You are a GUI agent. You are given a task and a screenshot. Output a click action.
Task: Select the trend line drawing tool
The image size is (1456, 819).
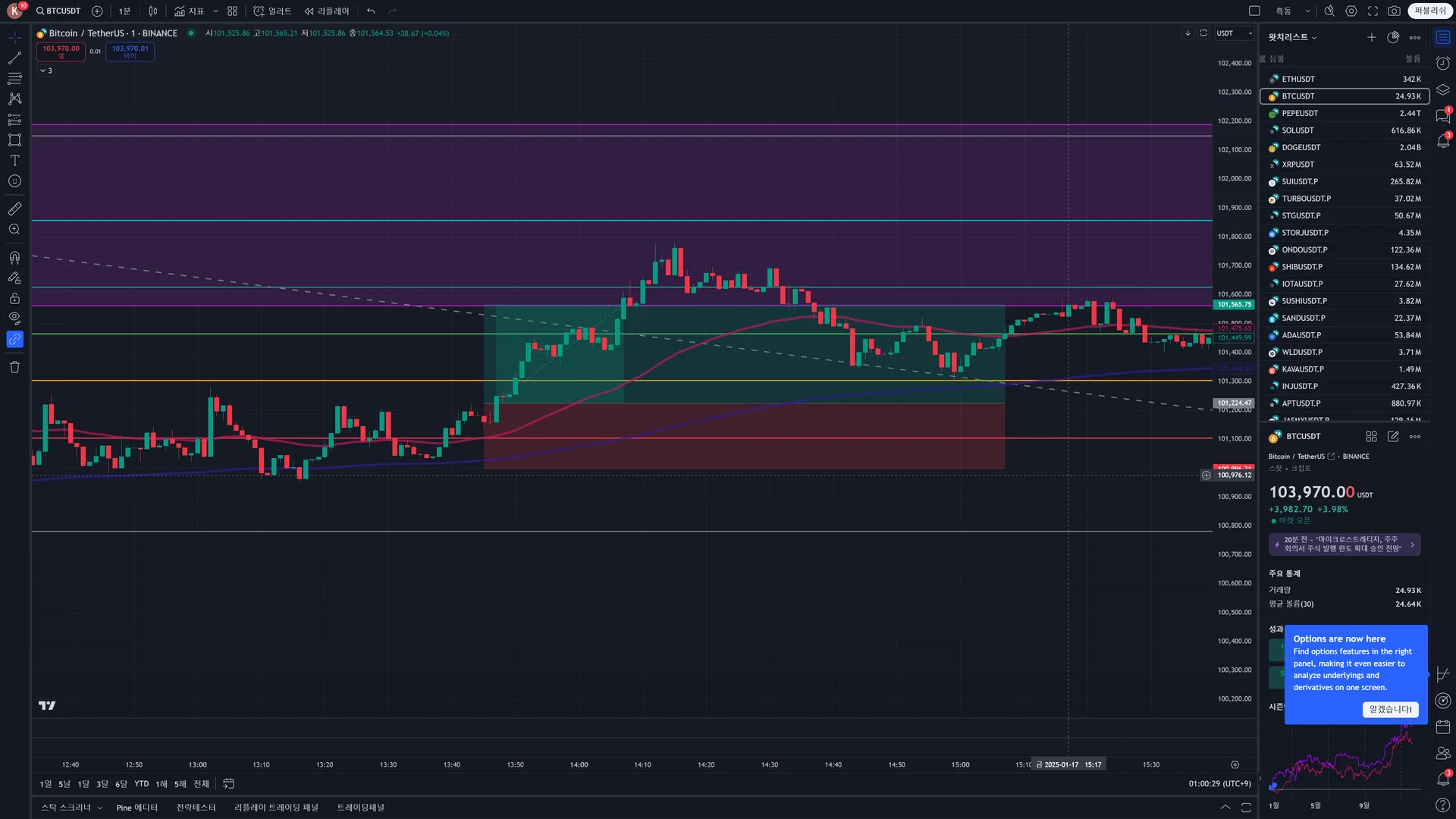(14, 58)
